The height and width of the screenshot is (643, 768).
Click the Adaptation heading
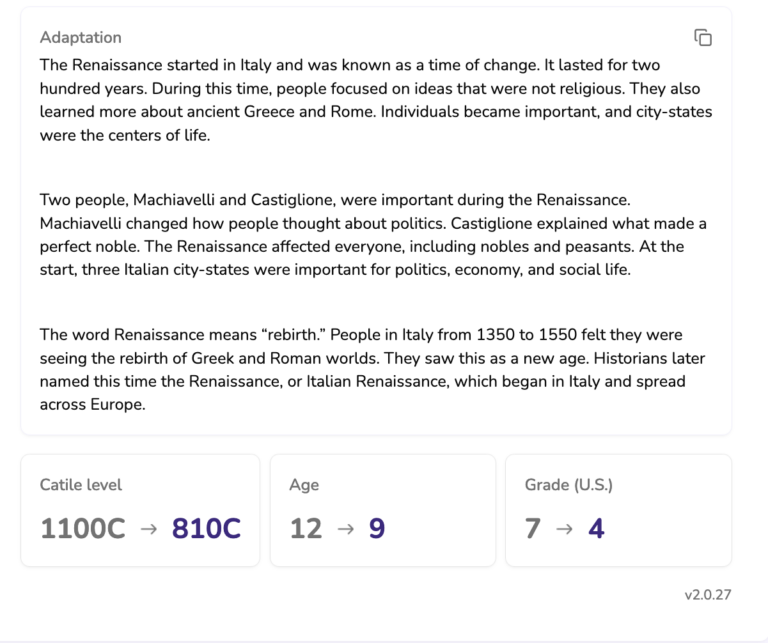click(81, 38)
